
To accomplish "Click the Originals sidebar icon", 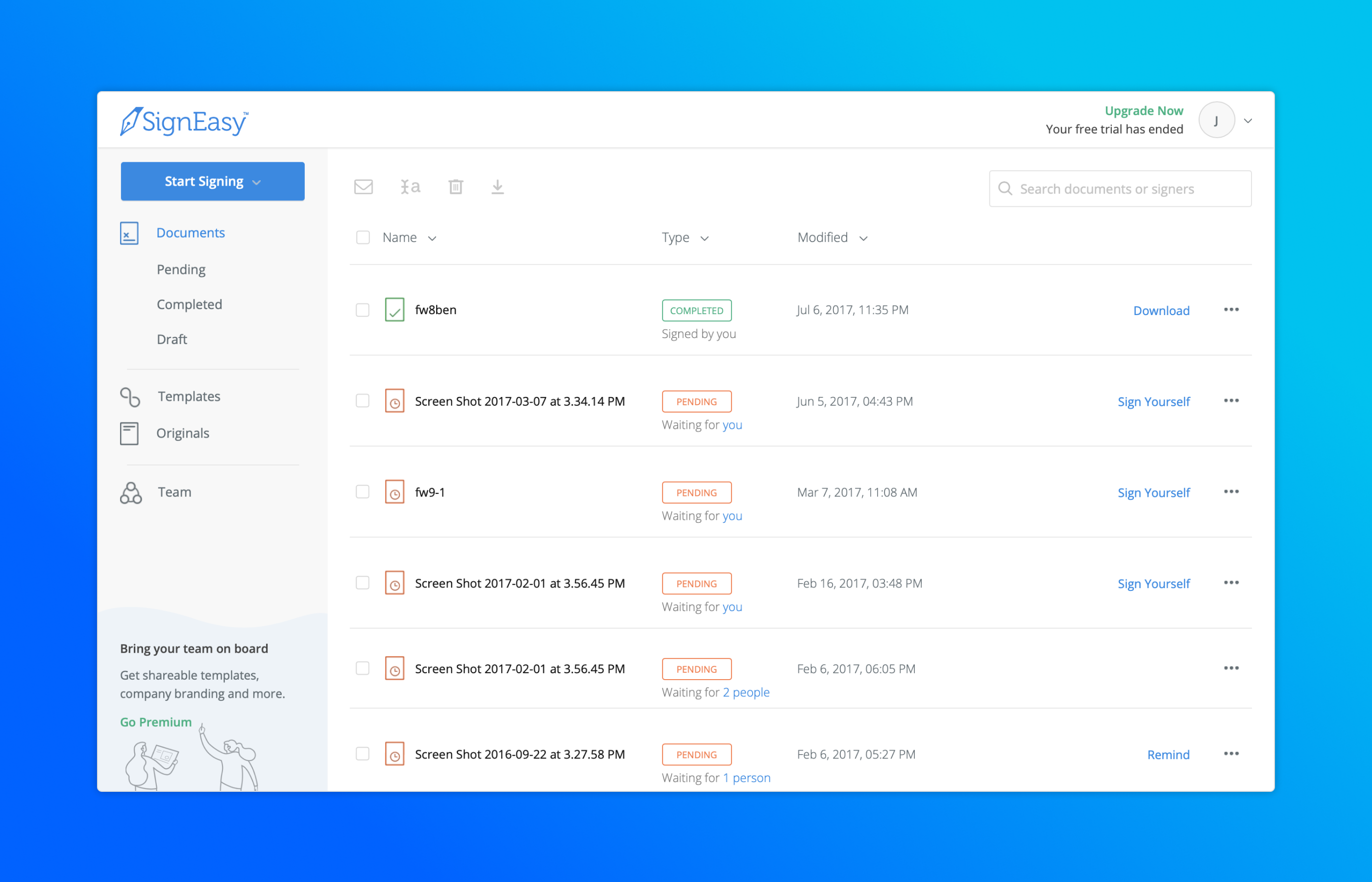I will pos(129,434).
